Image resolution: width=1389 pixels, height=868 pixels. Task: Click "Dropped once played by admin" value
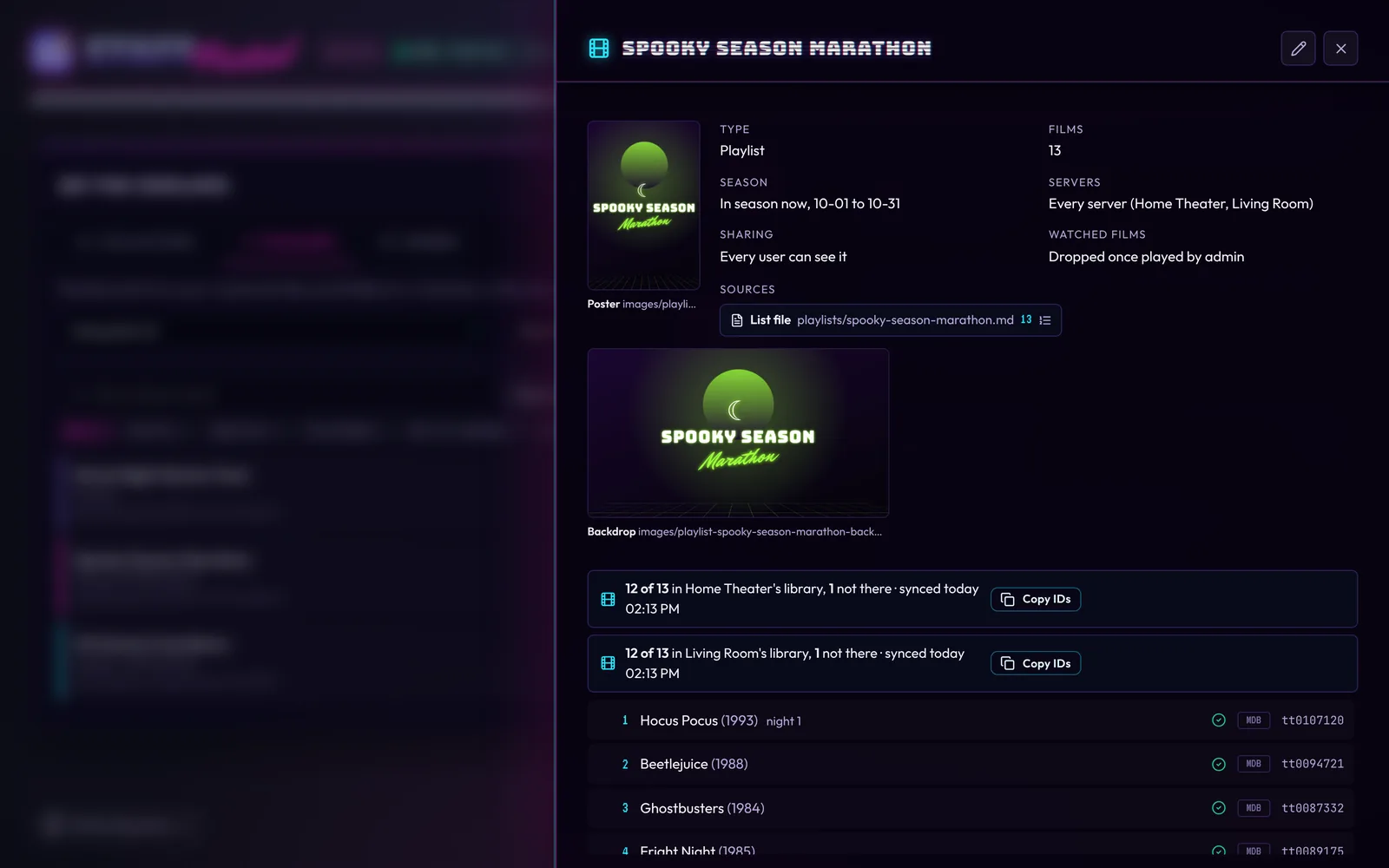pyautogui.click(x=1146, y=257)
